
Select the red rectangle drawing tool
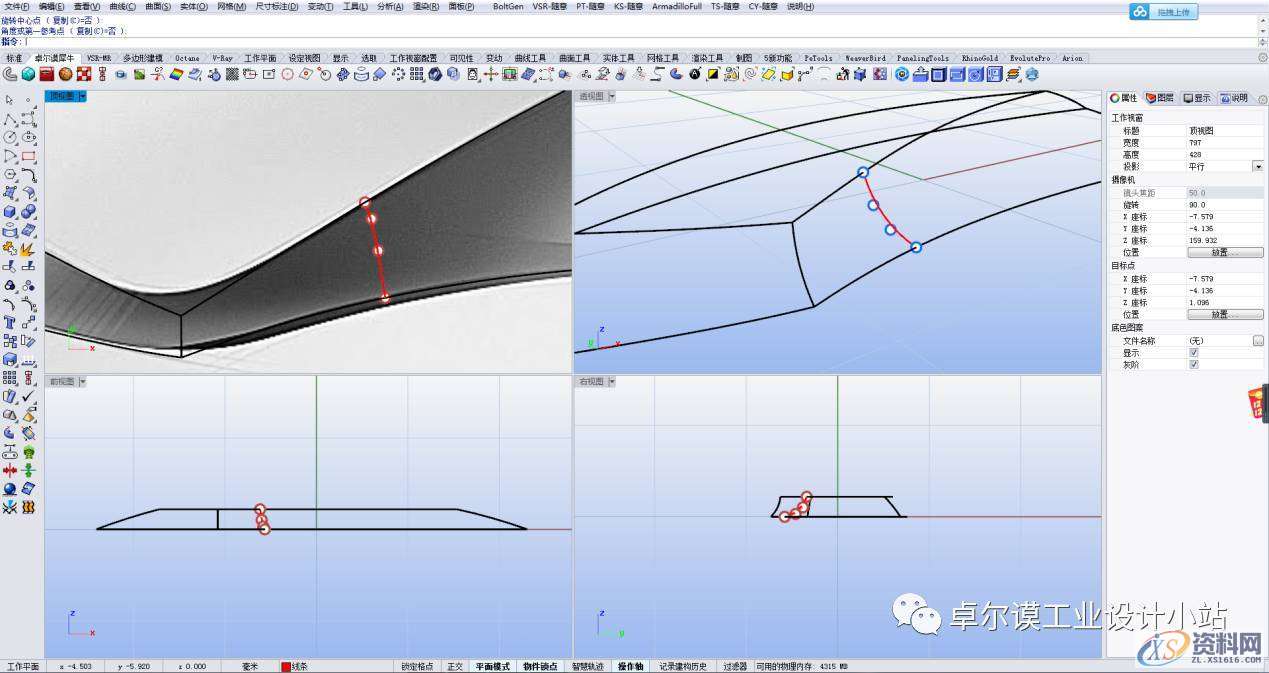(28, 156)
